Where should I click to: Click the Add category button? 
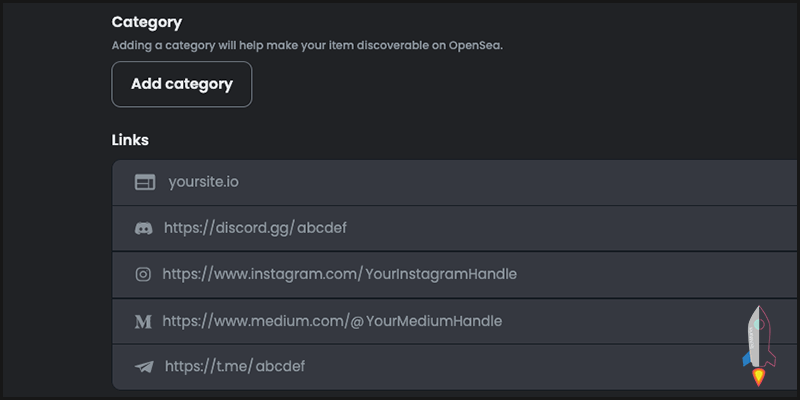[181, 84]
